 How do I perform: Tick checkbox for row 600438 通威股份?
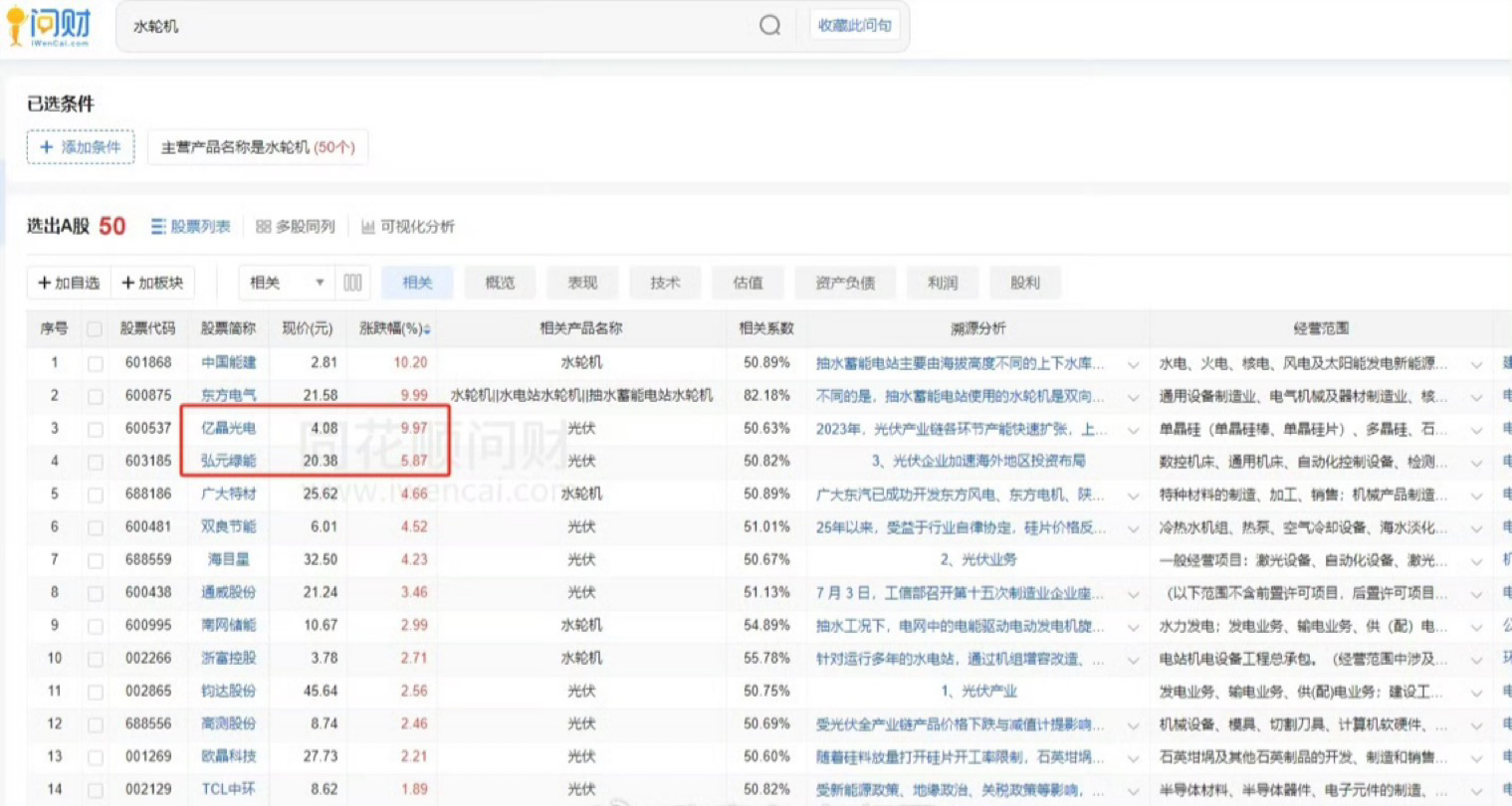(x=95, y=593)
